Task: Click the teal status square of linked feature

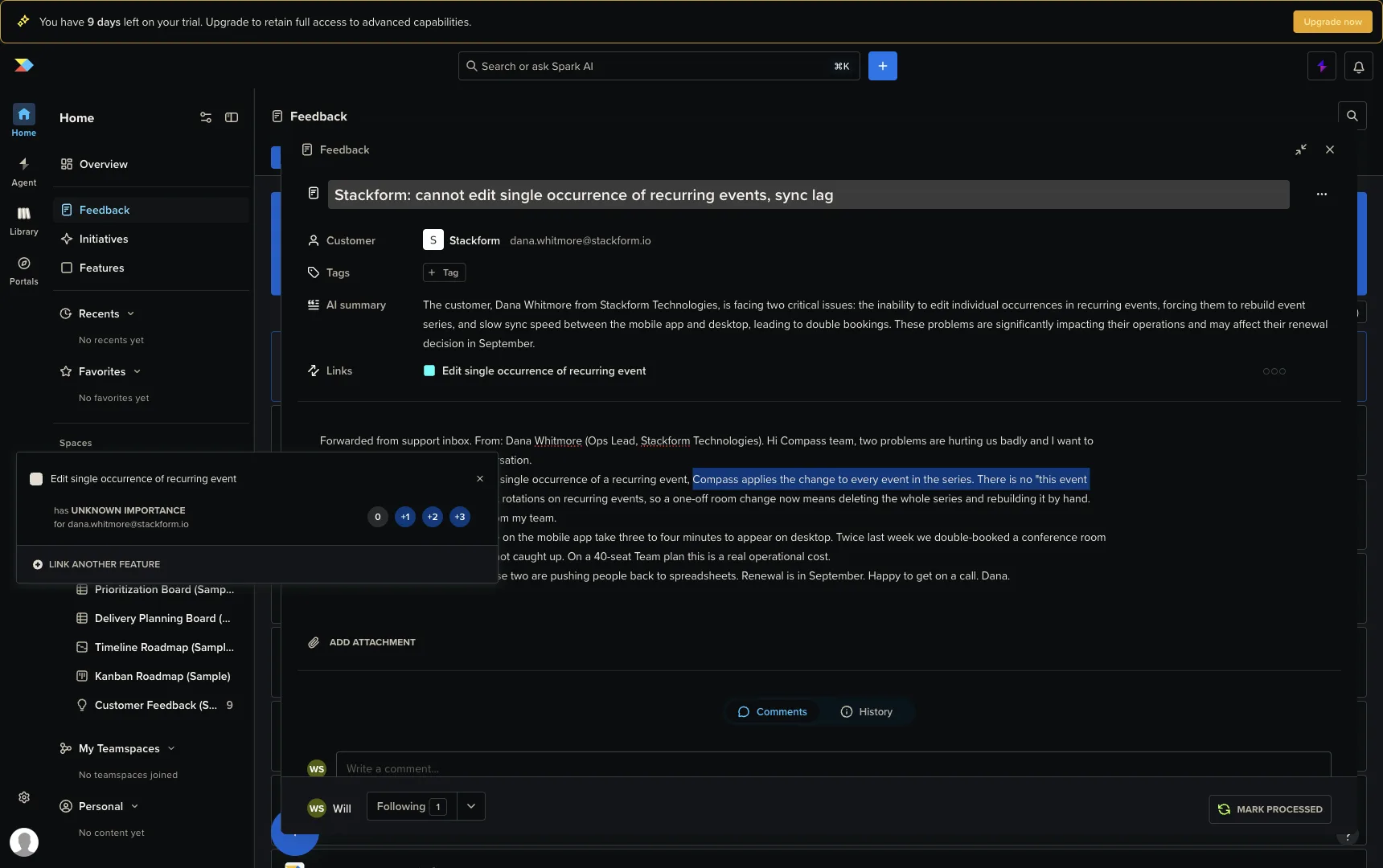Action: (x=429, y=371)
